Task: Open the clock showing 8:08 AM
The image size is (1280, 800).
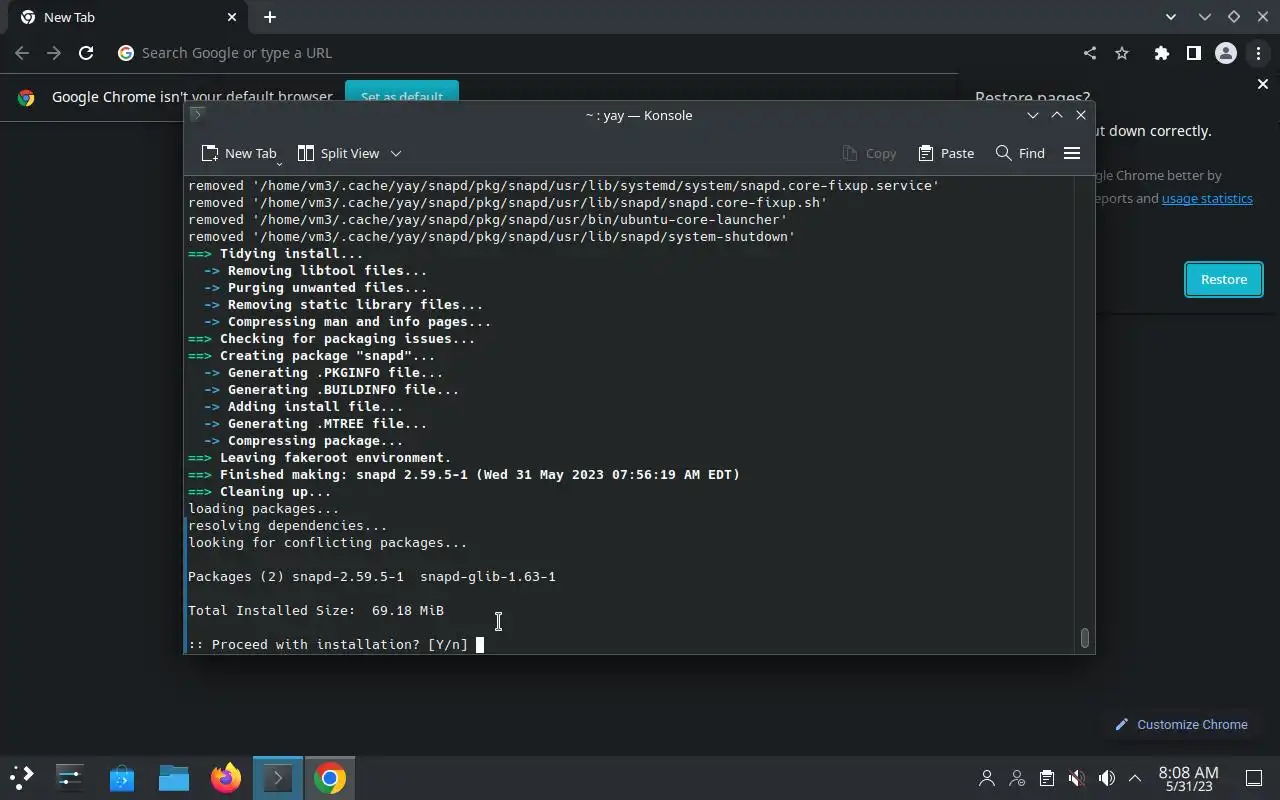Action: [1188, 778]
